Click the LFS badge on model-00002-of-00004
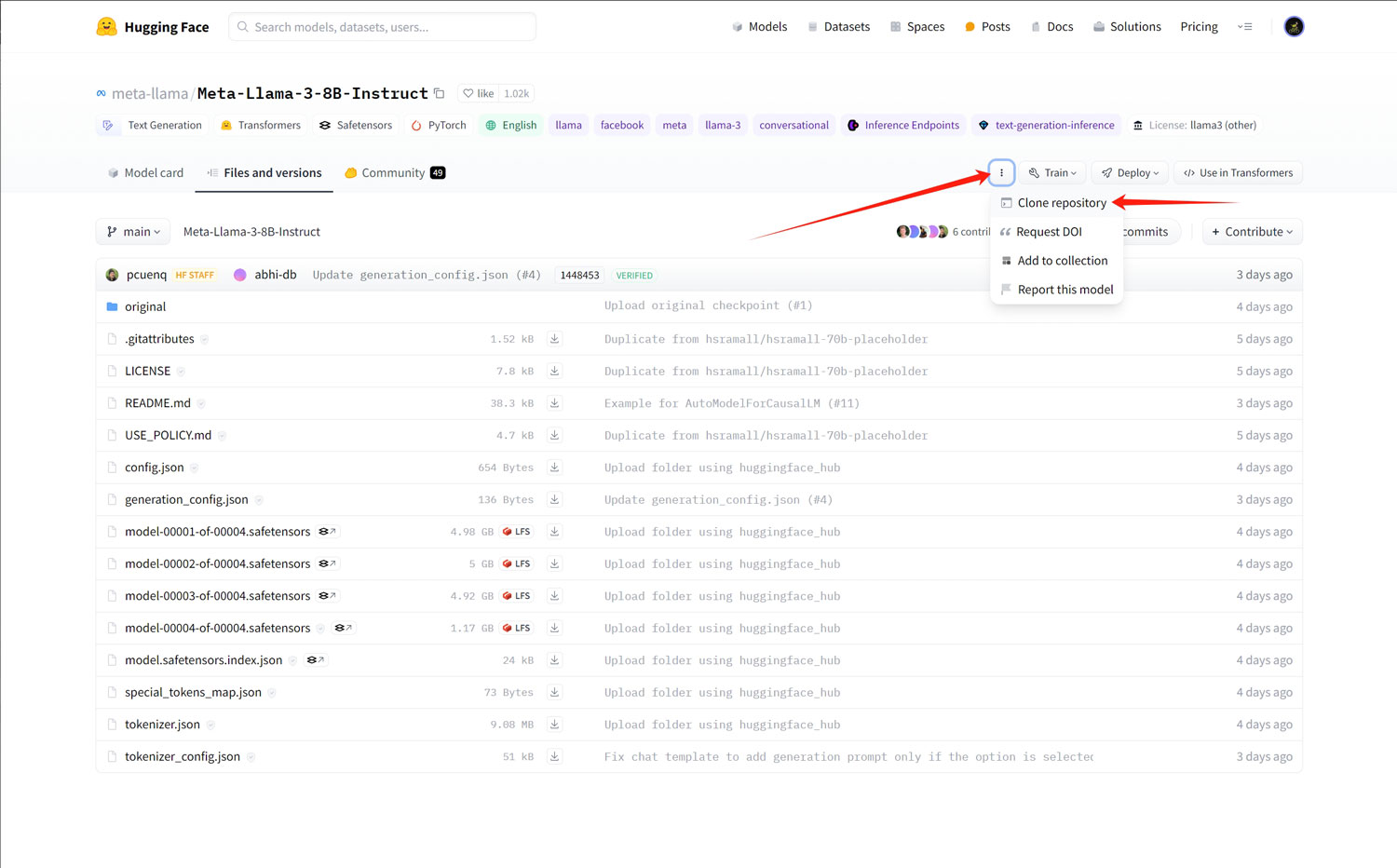Viewport: 1397px width, 868px height. coord(516,563)
